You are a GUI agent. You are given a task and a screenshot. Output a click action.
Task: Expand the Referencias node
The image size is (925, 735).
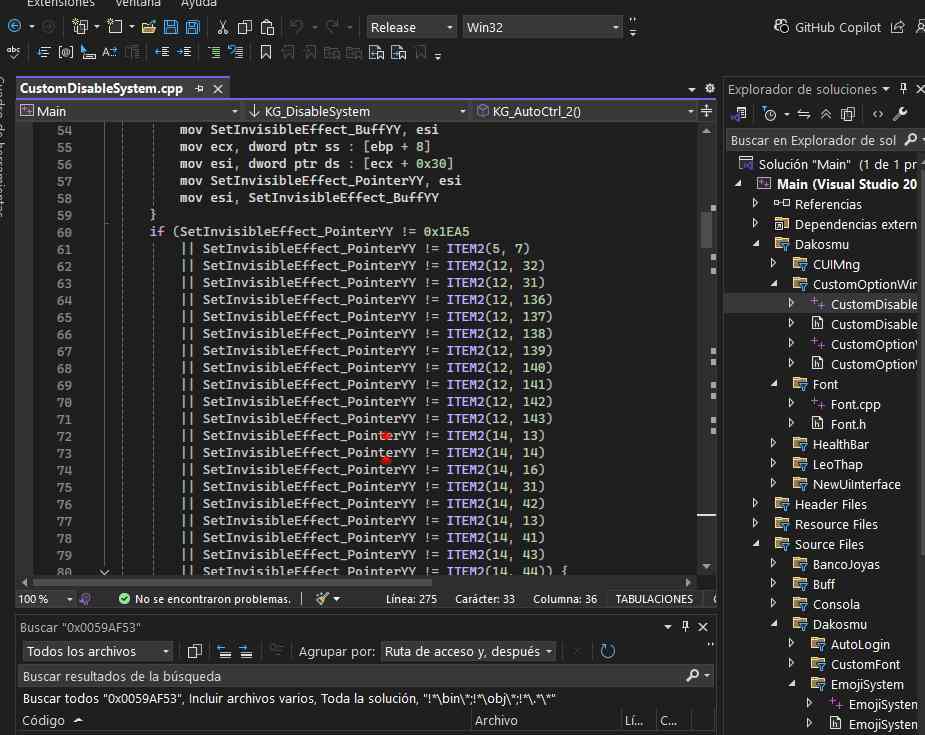[756, 203]
